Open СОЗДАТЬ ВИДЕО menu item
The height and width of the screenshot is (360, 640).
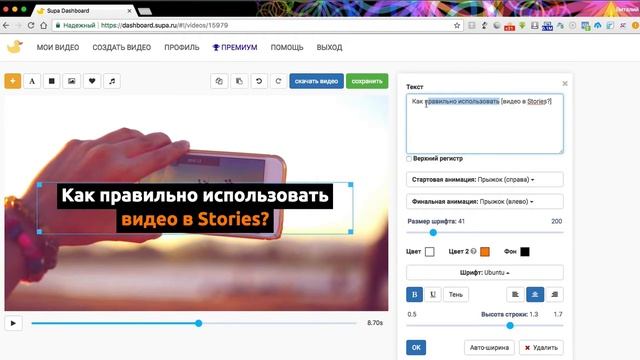(x=122, y=47)
